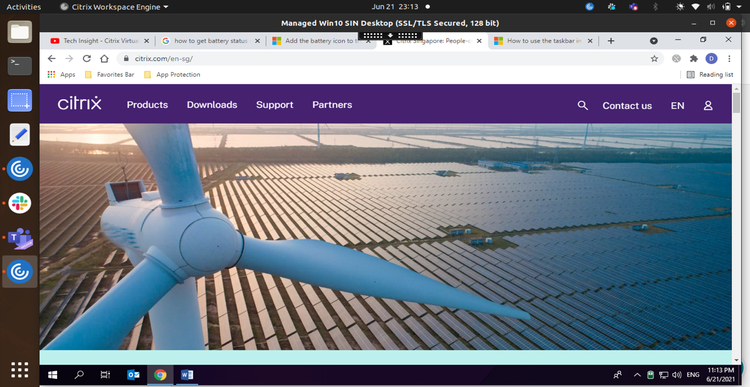750x387 pixels.
Task: Open Chrome's home page button
Action: tap(104, 58)
